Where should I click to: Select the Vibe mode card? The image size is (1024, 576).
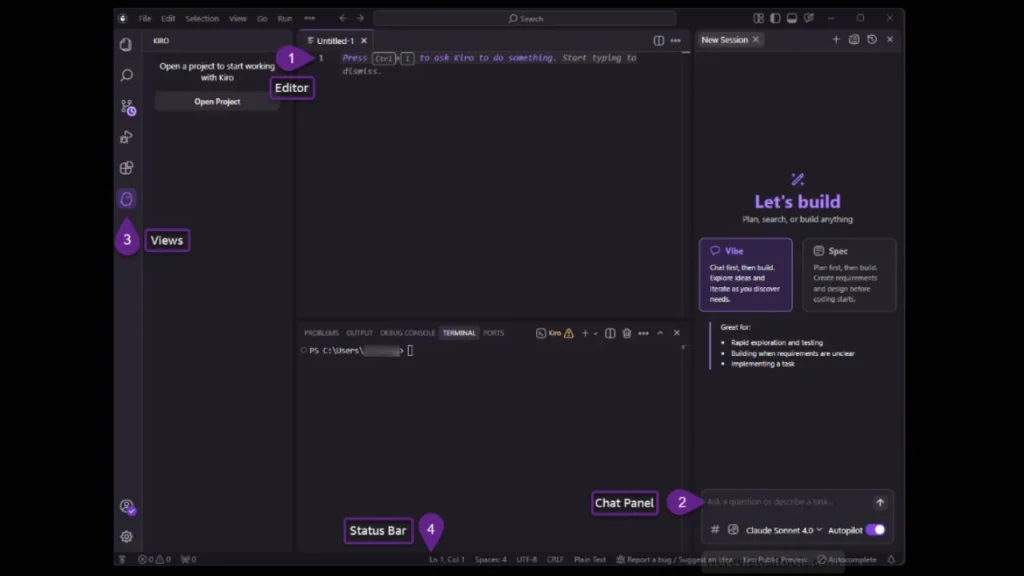745,274
